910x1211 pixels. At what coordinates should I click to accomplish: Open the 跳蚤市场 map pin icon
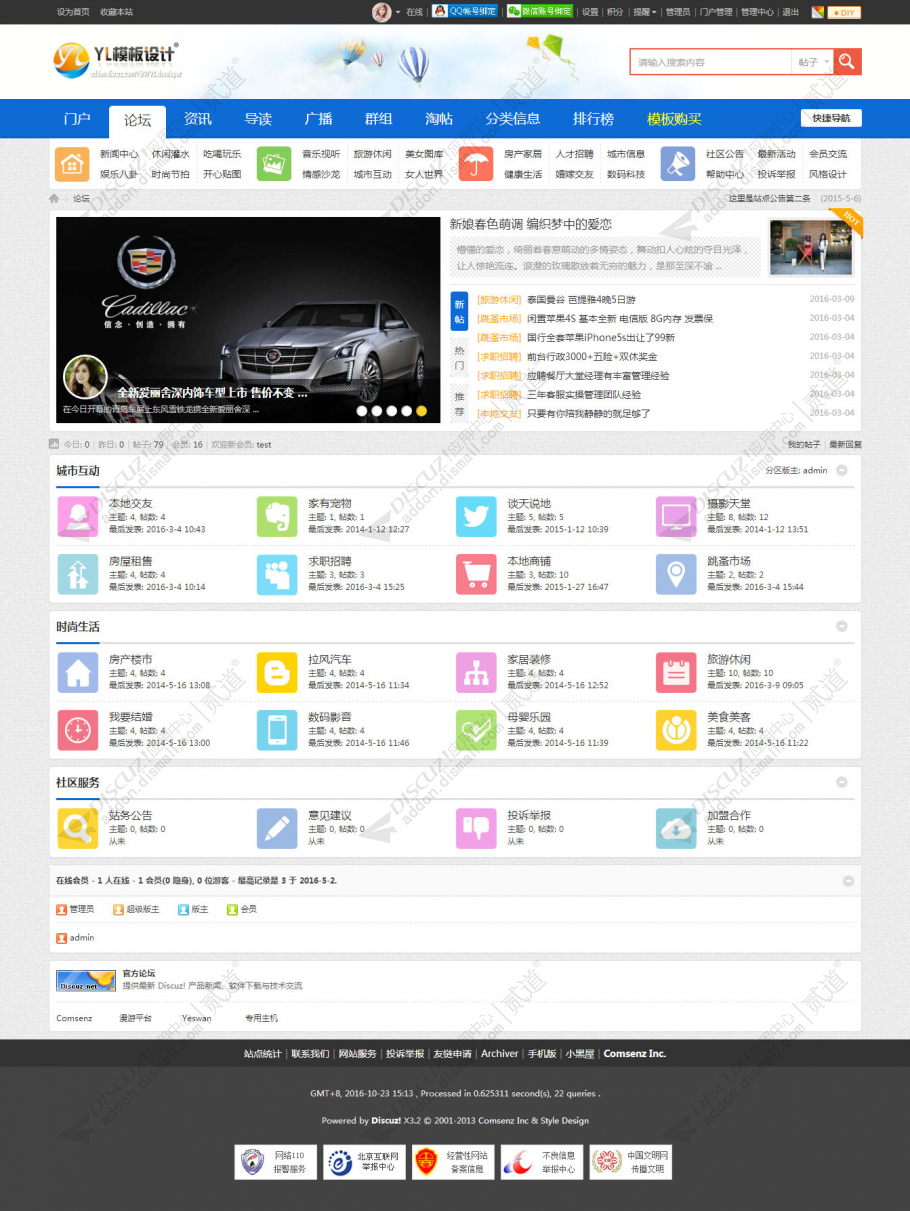click(x=676, y=574)
